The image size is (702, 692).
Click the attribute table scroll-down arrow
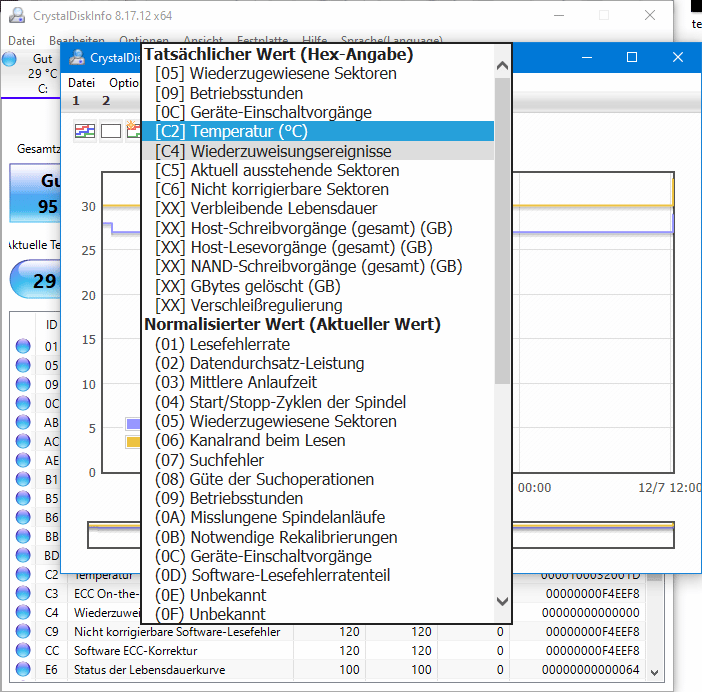[x=655, y=672]
